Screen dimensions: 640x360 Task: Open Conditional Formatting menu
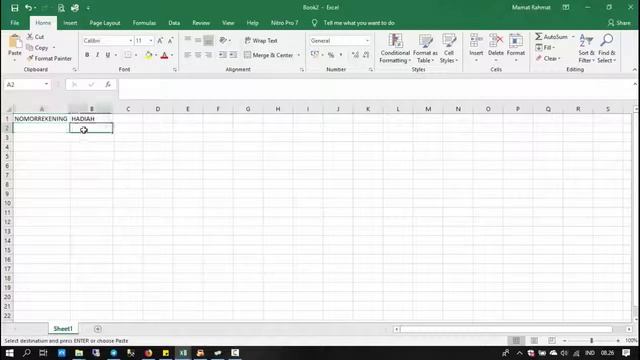395,49
